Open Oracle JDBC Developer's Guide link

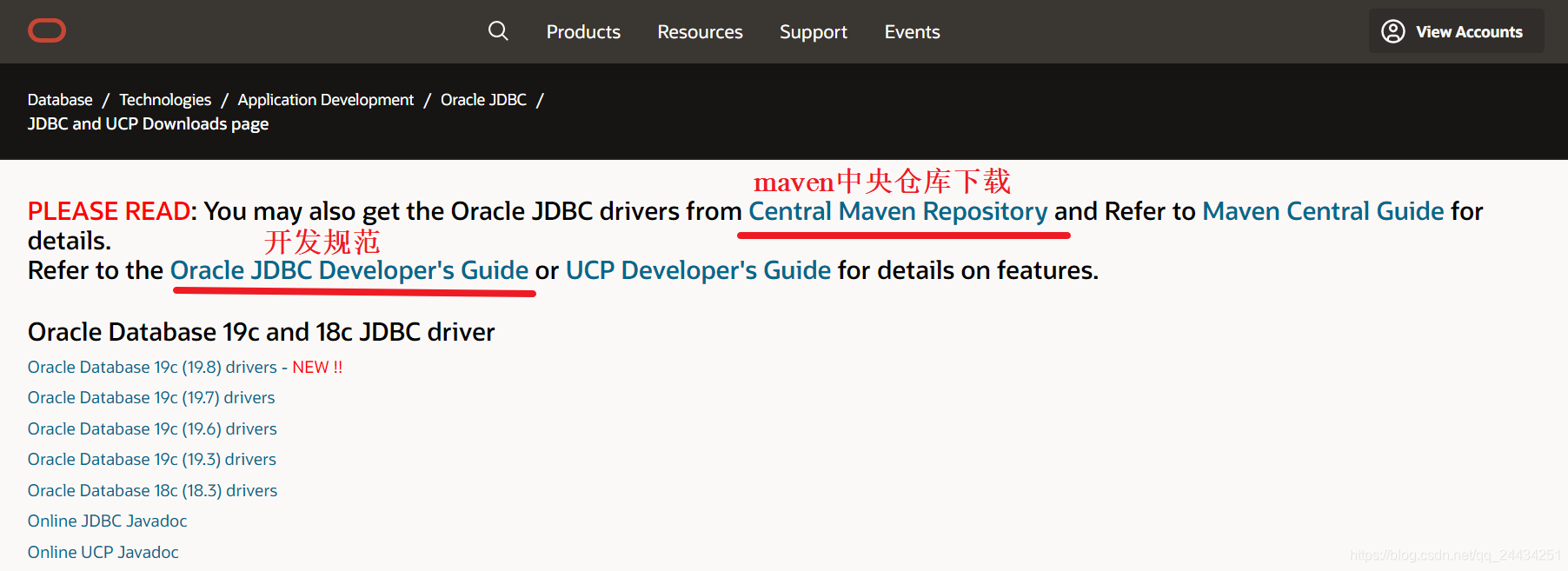(x=349, y=270)
